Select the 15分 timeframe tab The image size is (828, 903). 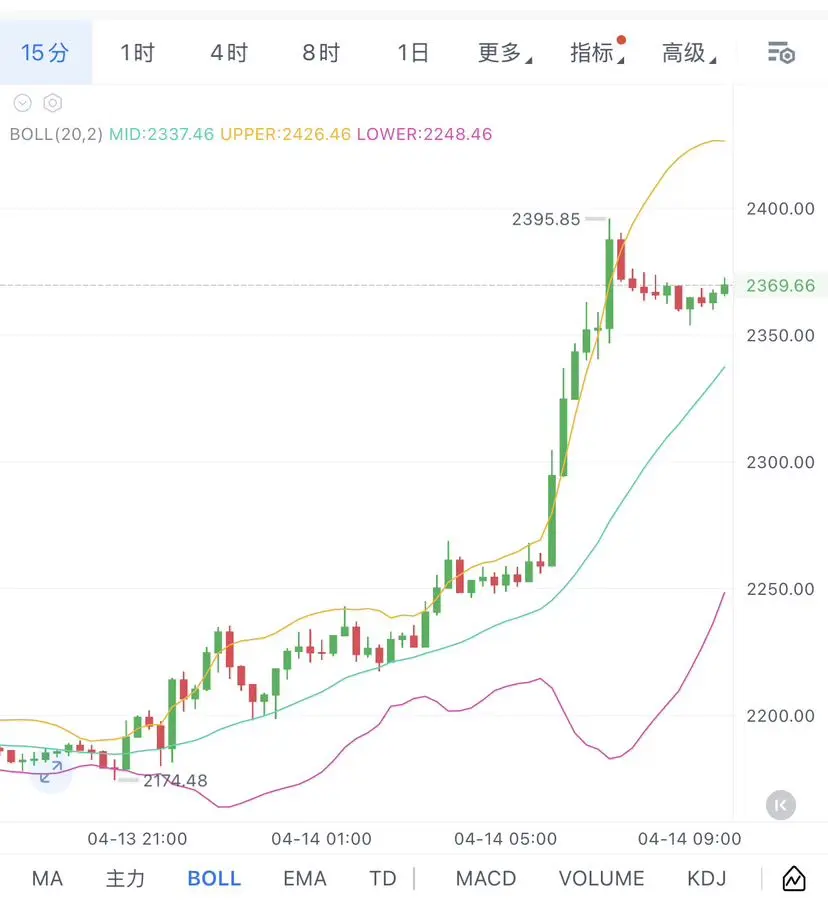coord(45,53)
